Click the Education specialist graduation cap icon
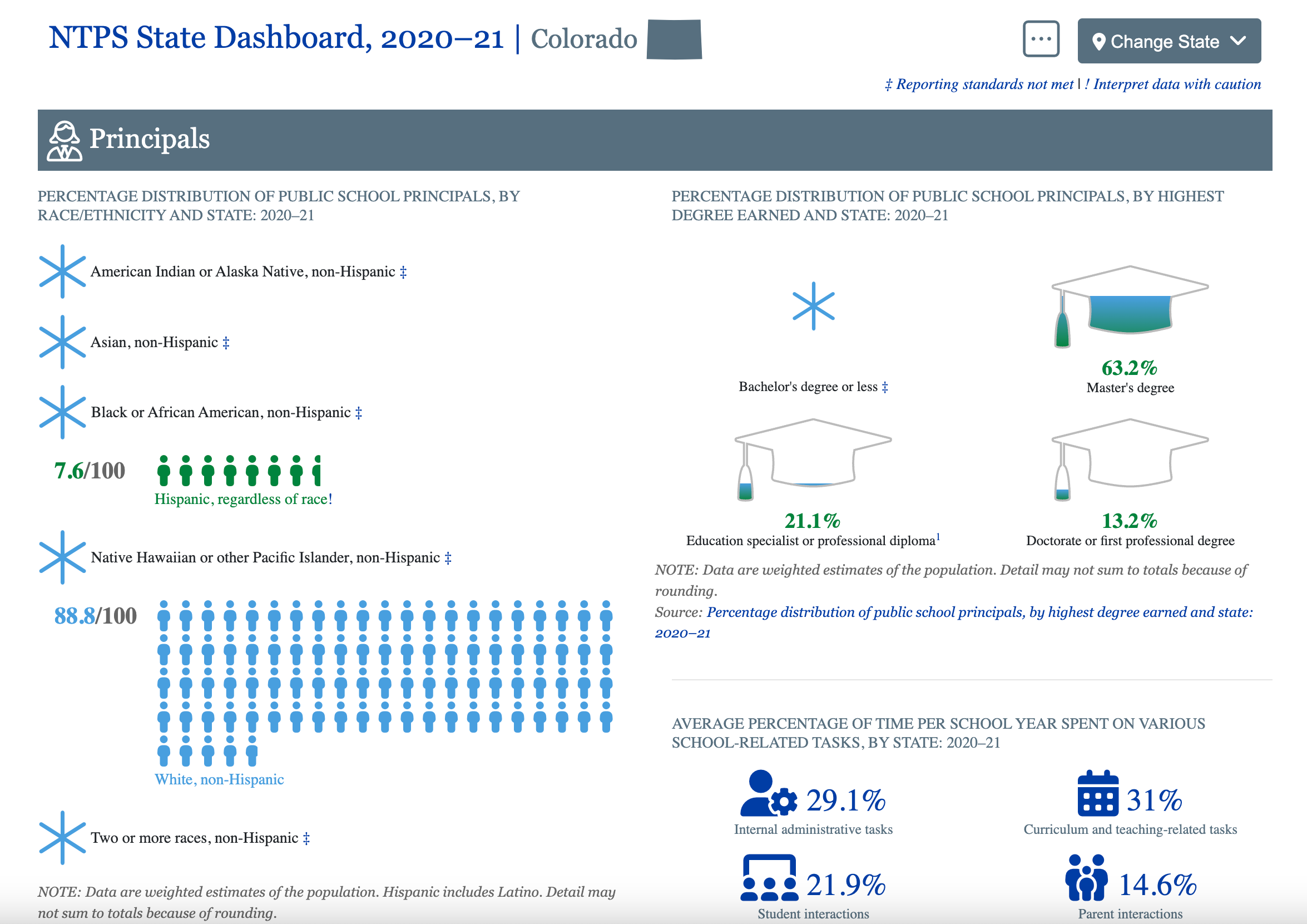Viewport: 1307px width, 924px height. tap(813, 458)
